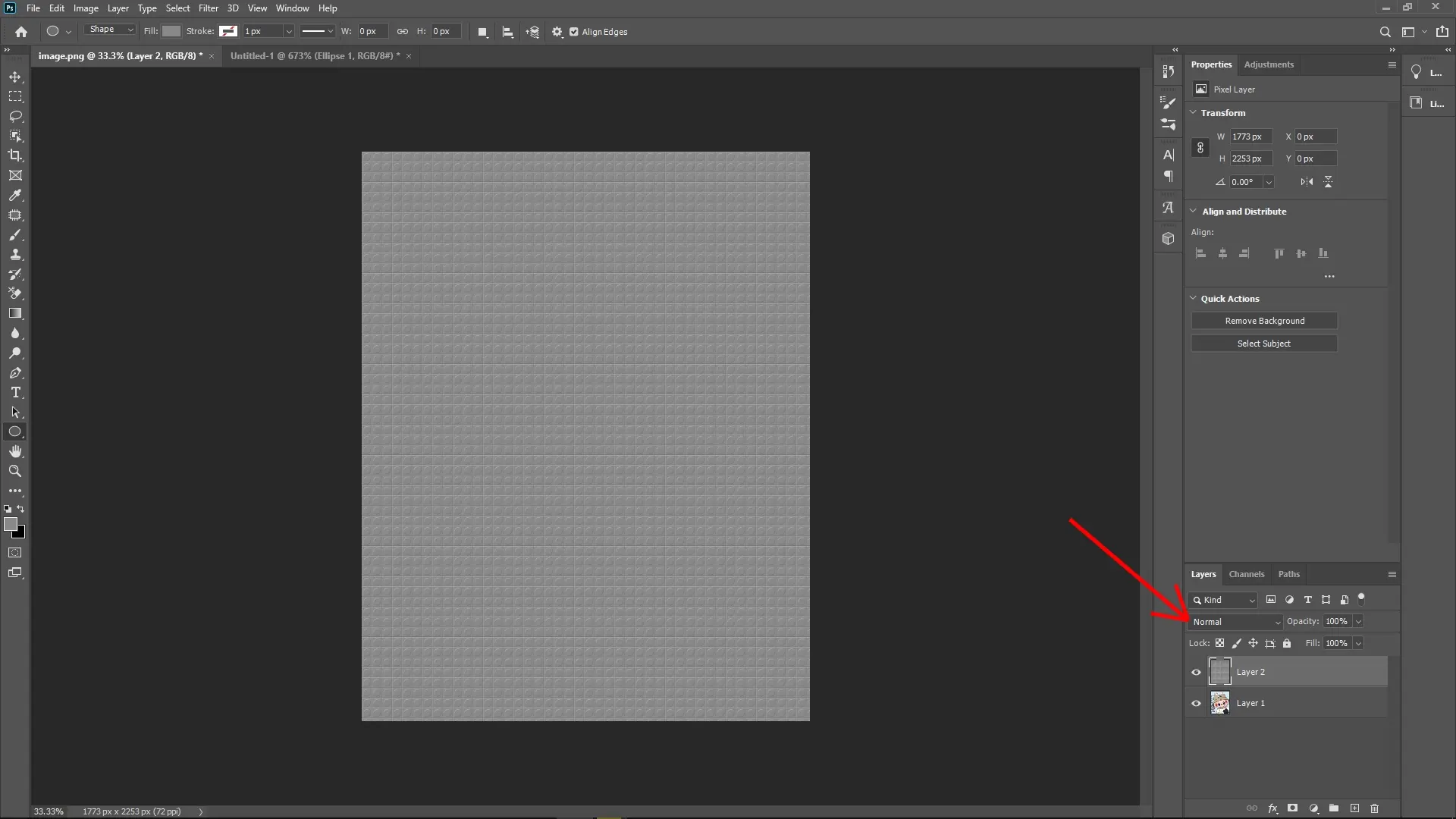Enable Lock transparent pixels

(1219, 643)
